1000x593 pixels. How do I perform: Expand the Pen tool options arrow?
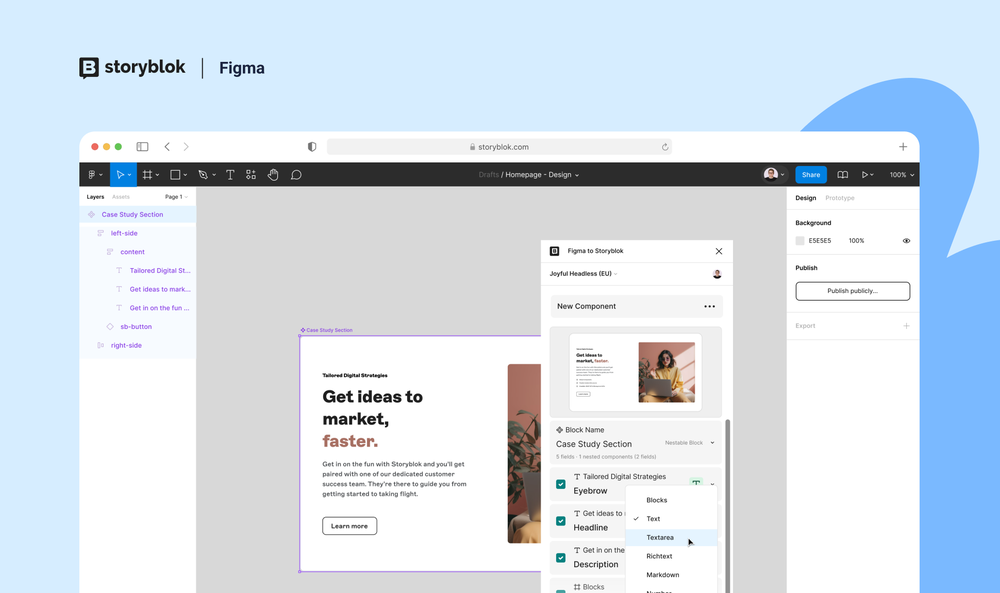pyautogui.click(x=214, y=175)
